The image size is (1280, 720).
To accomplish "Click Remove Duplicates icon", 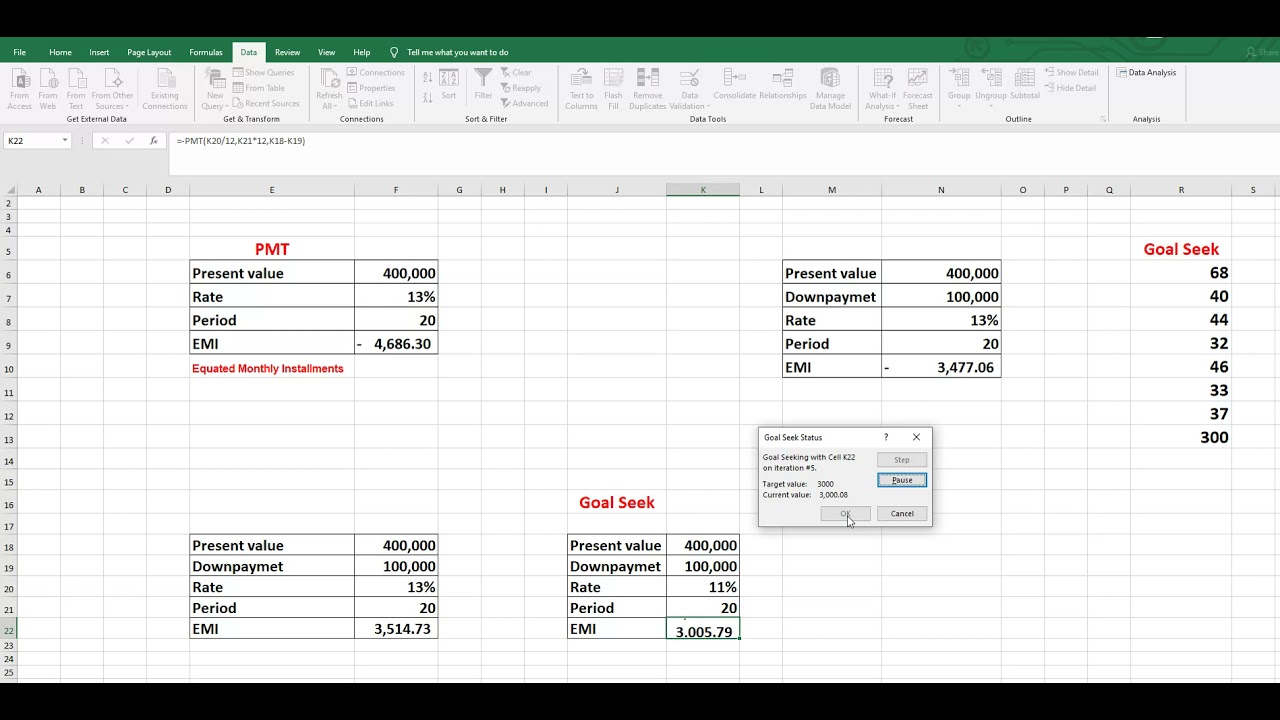I will 647,89.
